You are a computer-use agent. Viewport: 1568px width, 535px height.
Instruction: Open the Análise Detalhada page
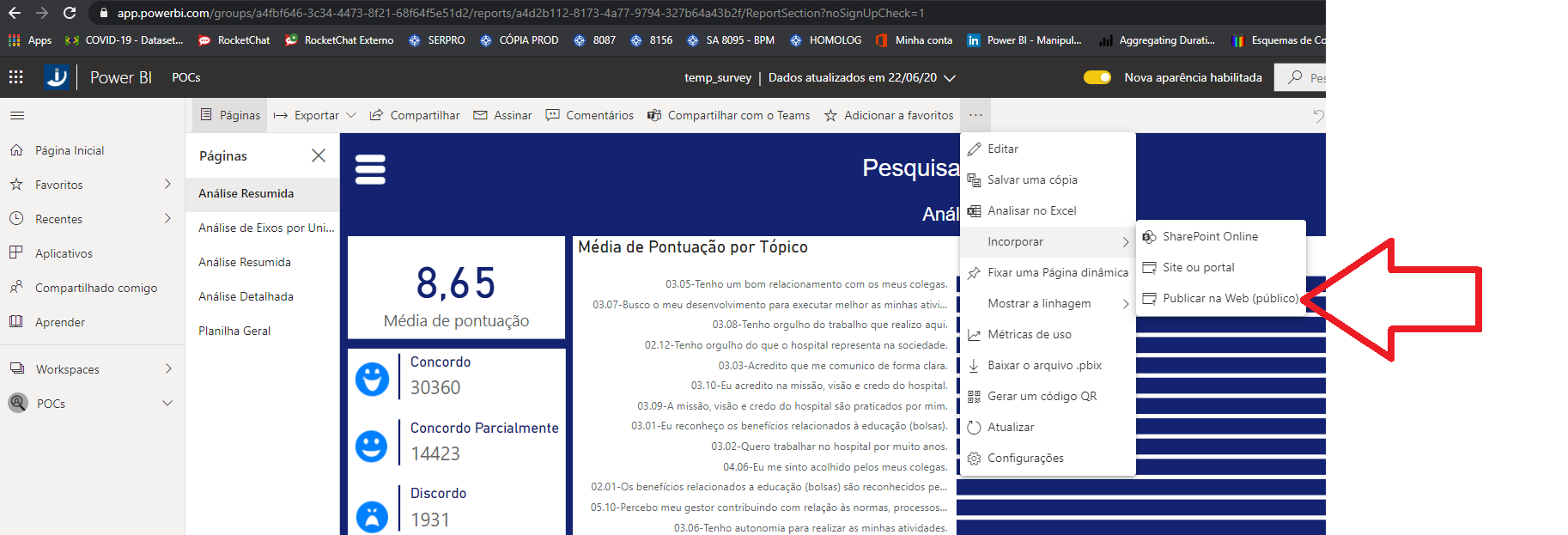point(263,296)
